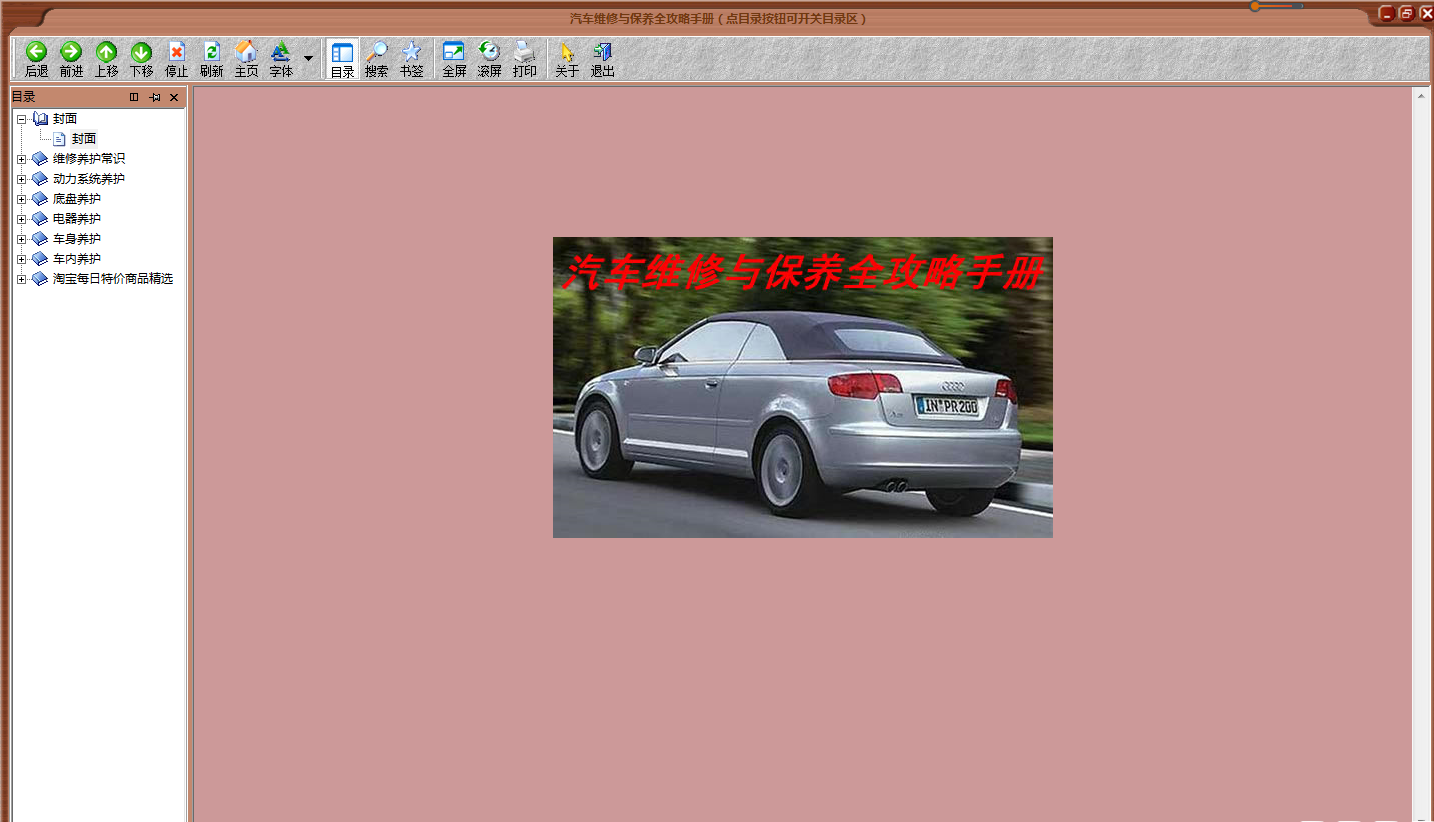1434x822 pixels.
Task: Select the 封面 child page item
Action: pos(84,139)
